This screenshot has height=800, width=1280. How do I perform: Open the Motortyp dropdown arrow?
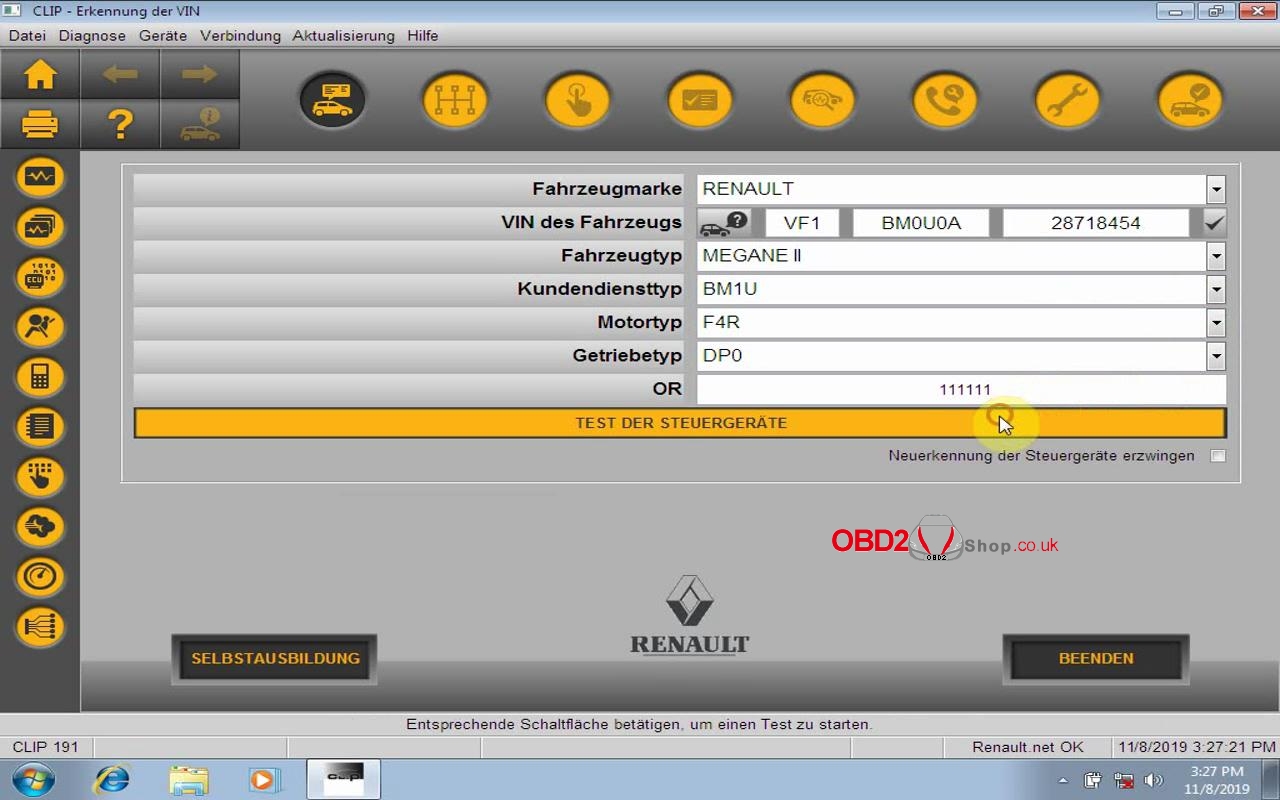click(x=1216, y=323)
